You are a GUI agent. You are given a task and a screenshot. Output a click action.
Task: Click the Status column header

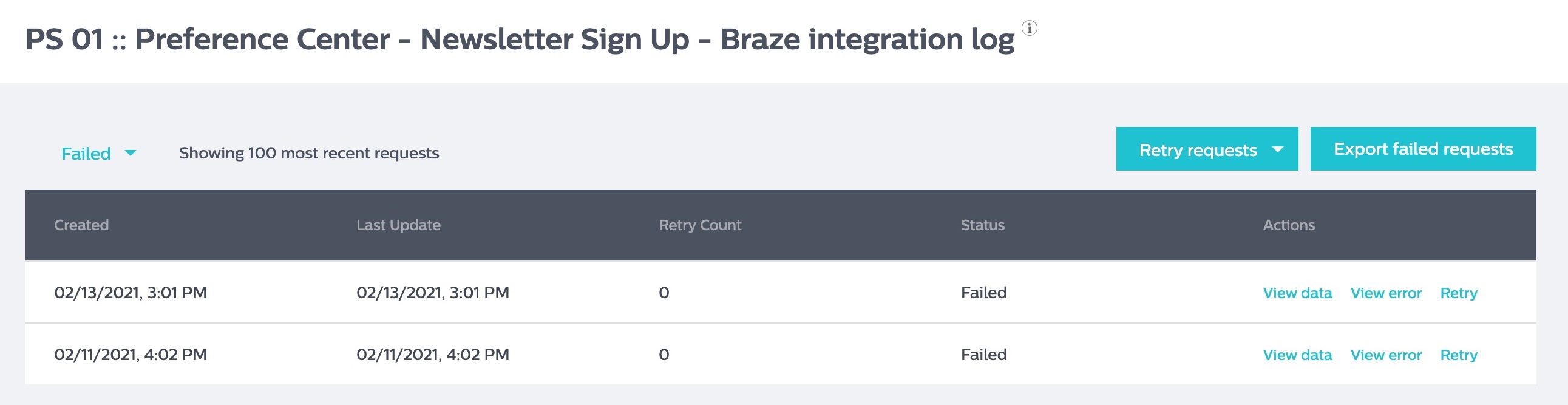click(982, 225)
